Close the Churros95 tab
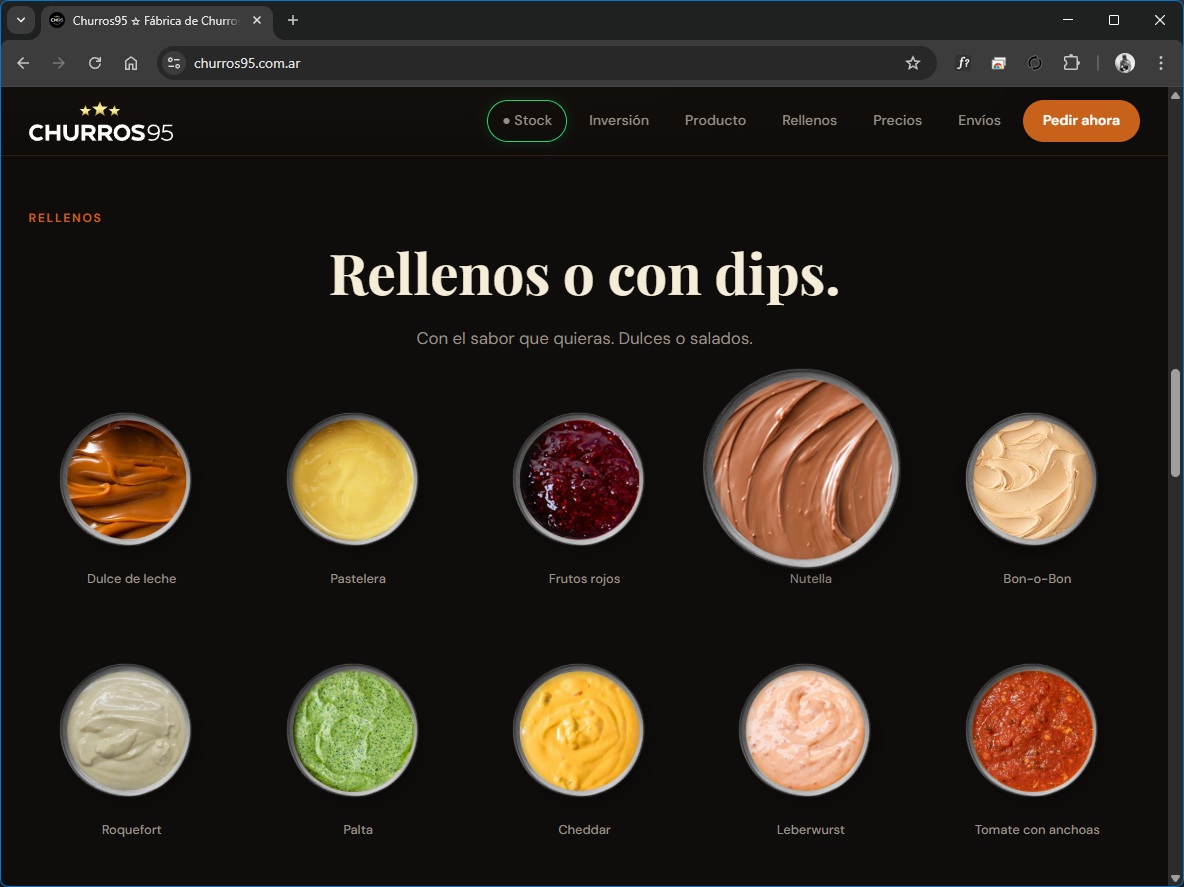1184x887 pixels. point(257,20)
